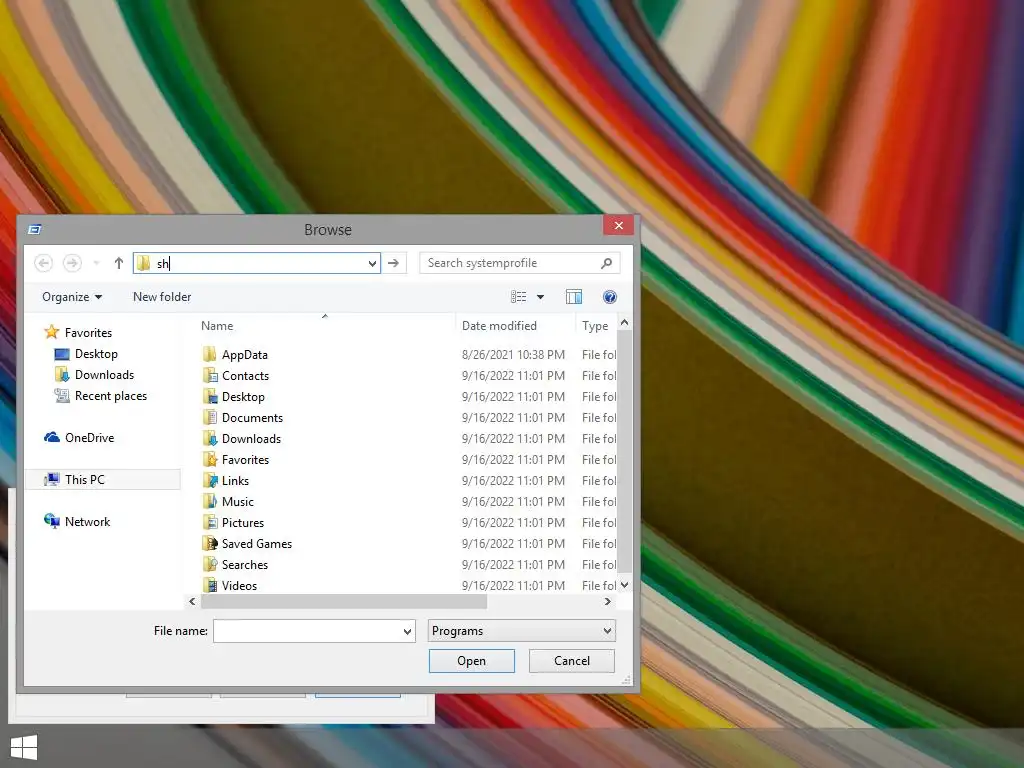Viewport: 1024px width, 768px height.
Task: Select Network in navigation pane
Action: [x=78, y=522]
